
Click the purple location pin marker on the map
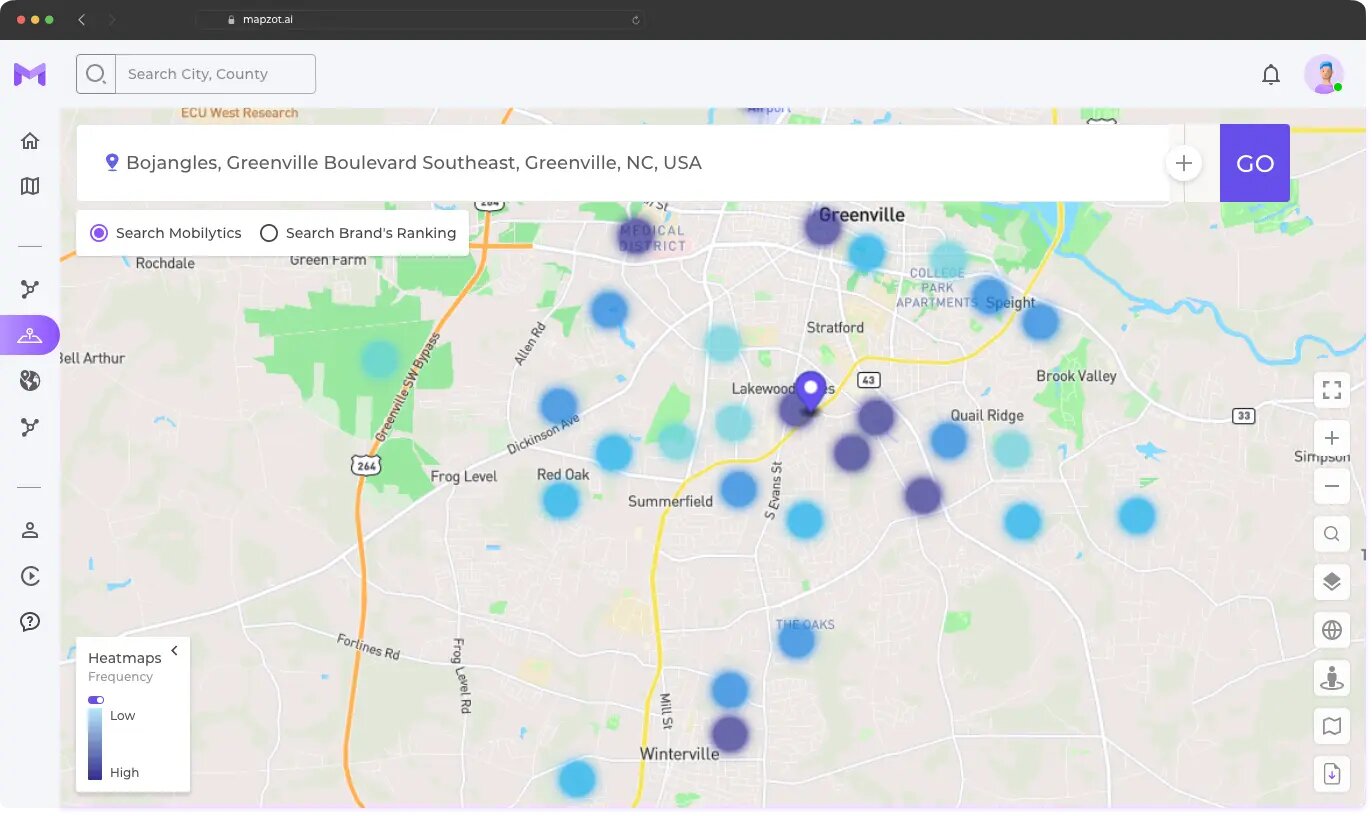pyautogui.click(x=811, y=391)
